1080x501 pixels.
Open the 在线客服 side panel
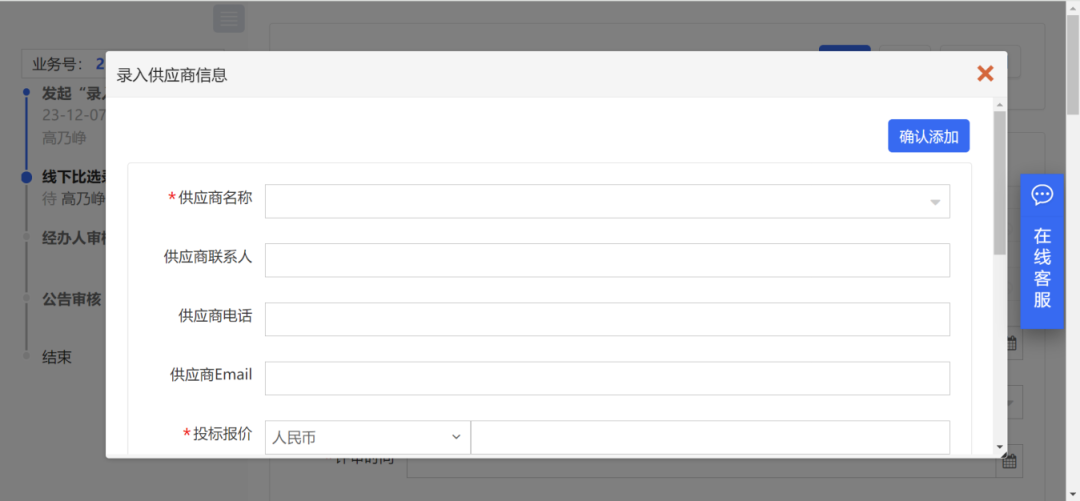pos(1042,266)
